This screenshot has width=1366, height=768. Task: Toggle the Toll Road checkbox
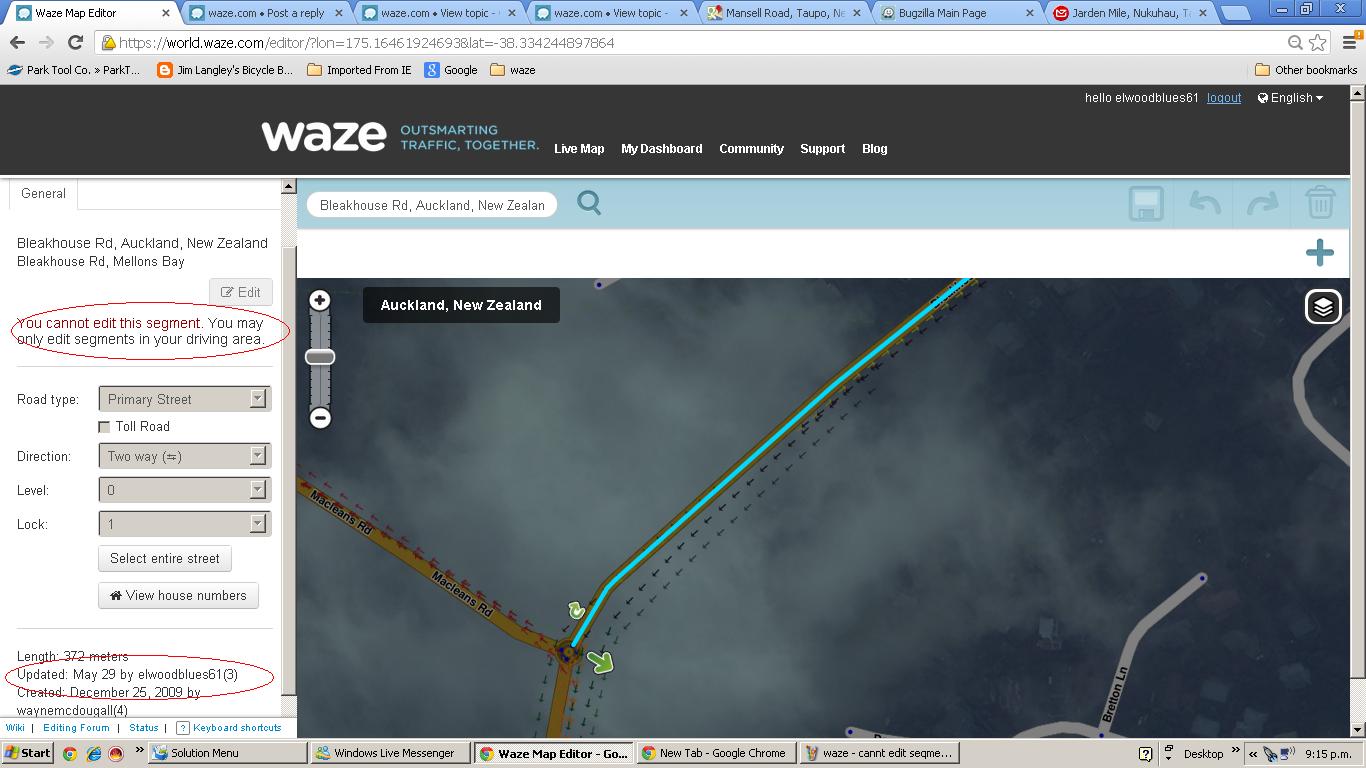point(104,427)
